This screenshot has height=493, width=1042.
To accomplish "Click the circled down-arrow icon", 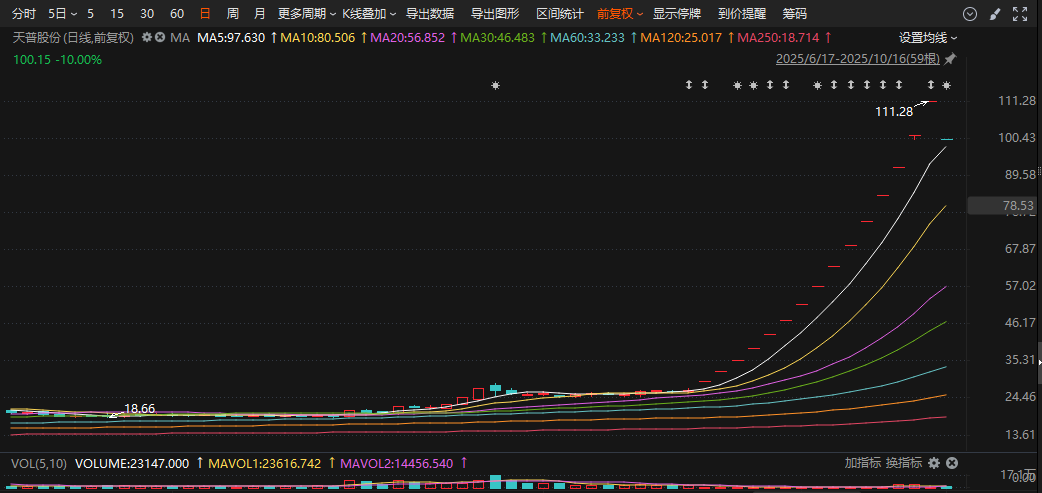I will coord(969,14).
